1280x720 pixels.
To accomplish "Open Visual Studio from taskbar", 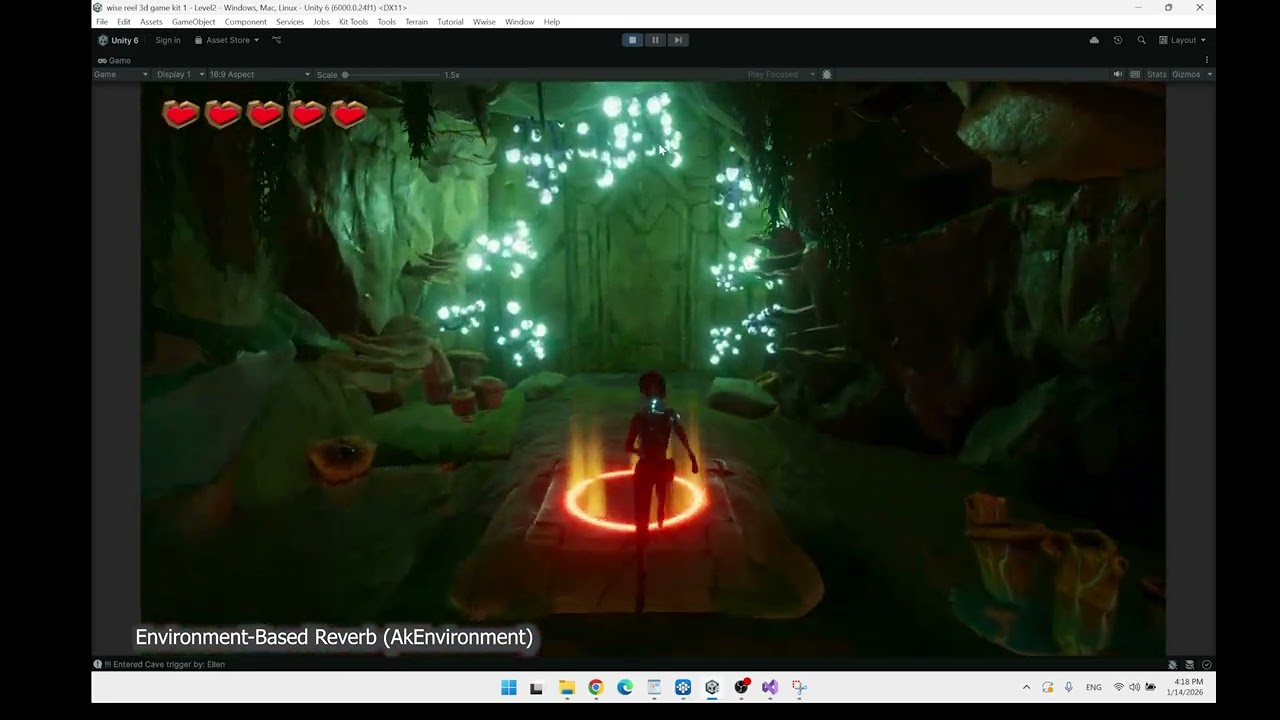I will [770, 687].
